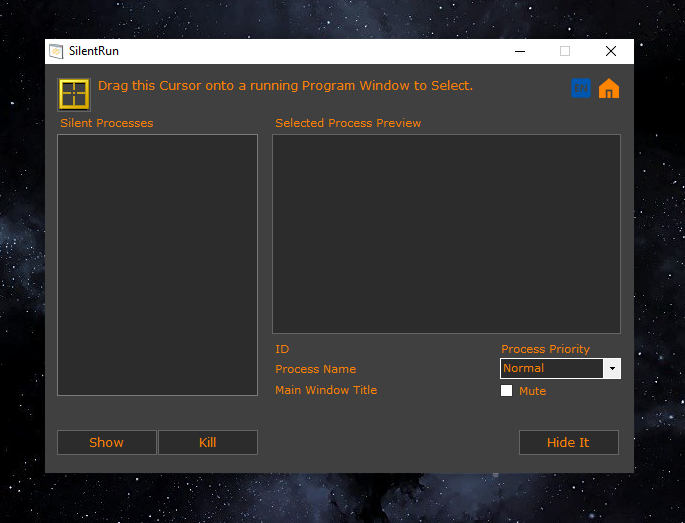The height and width of the screenshot is (523, 685).
Task: Click the ID label
Action: tap(282, 349)
